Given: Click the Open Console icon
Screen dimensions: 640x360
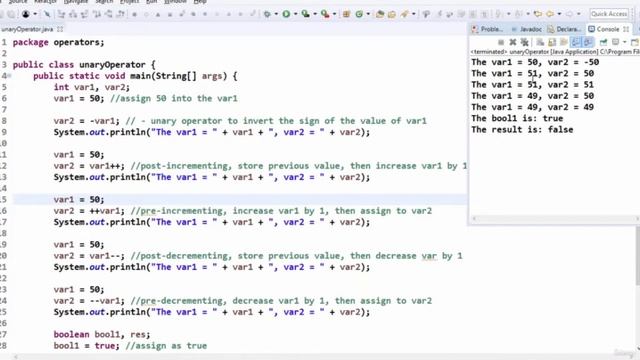Looking at the screenshot, I should tap(635, 42).
